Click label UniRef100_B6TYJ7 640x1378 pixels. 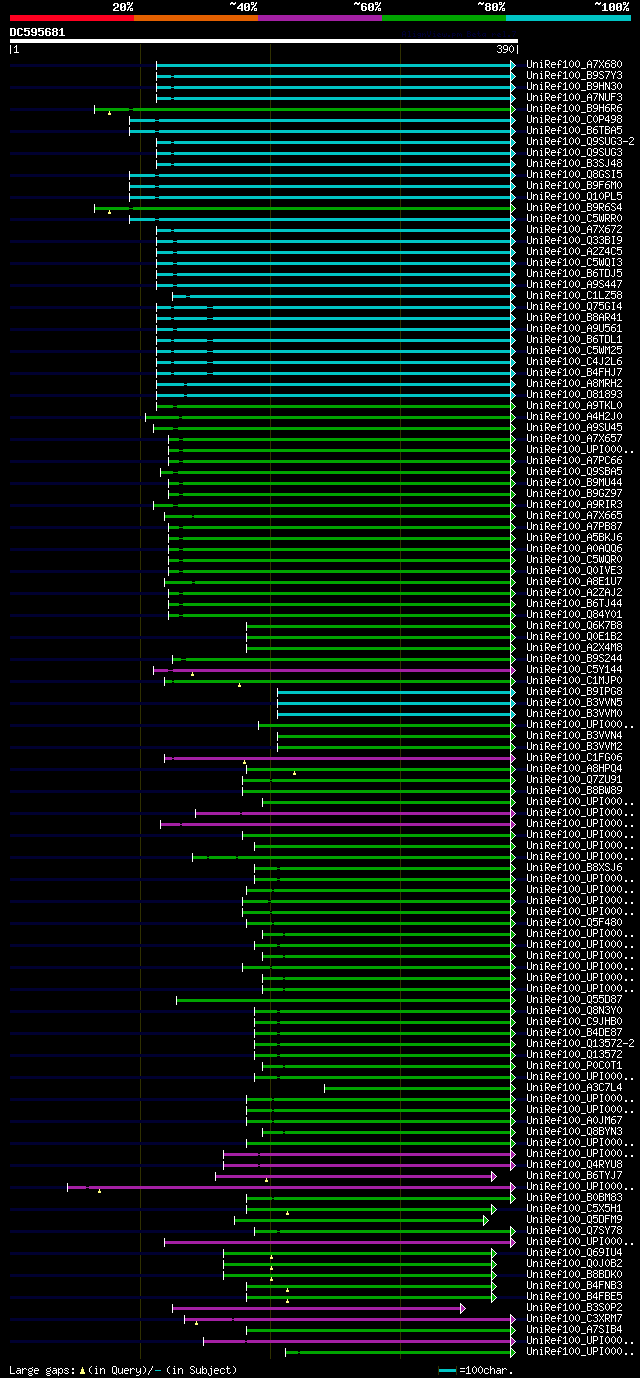click(x=574, y=1175)
